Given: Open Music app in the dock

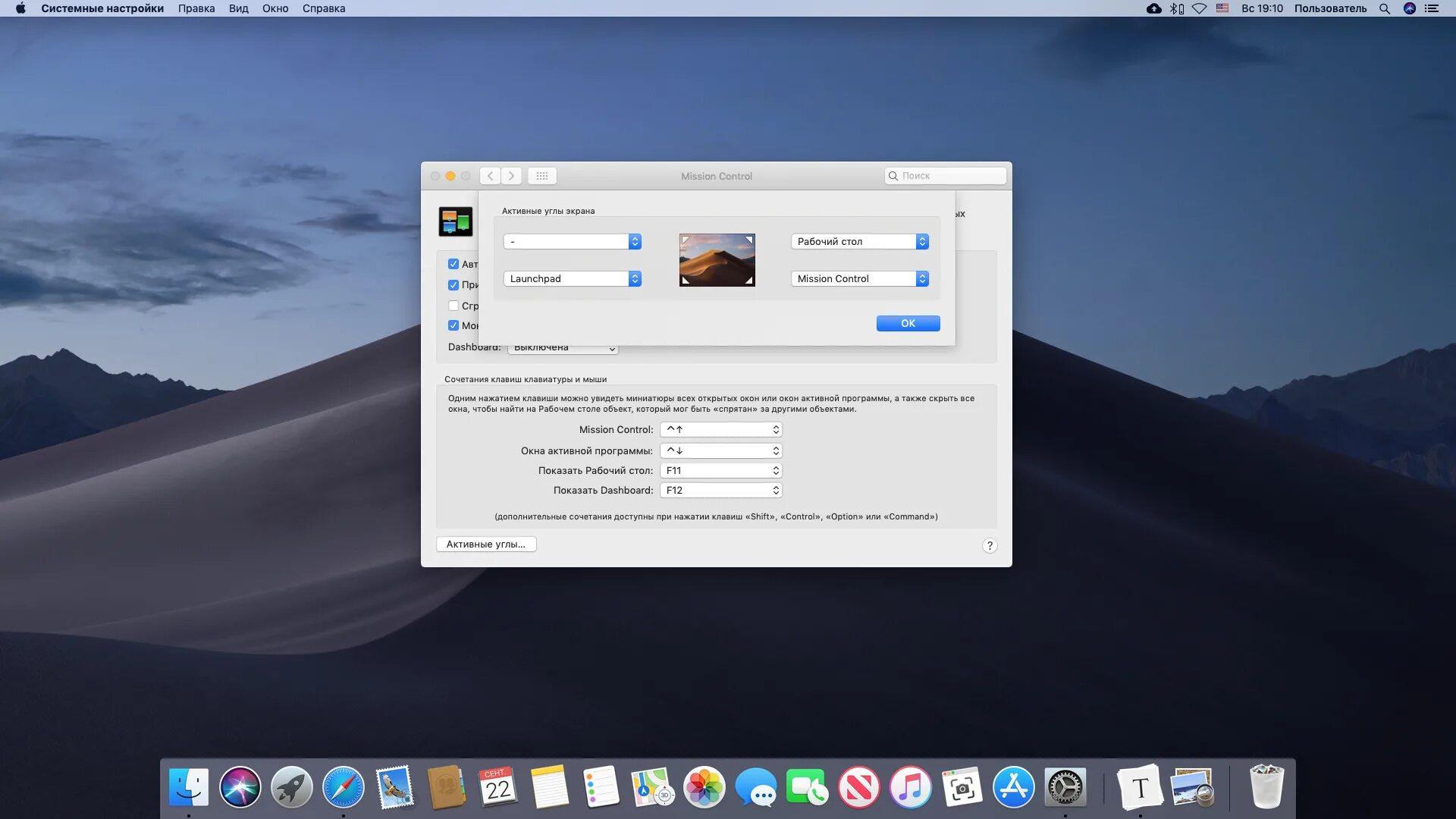Looking at the screenshot, I should click(x=910, y=787).
